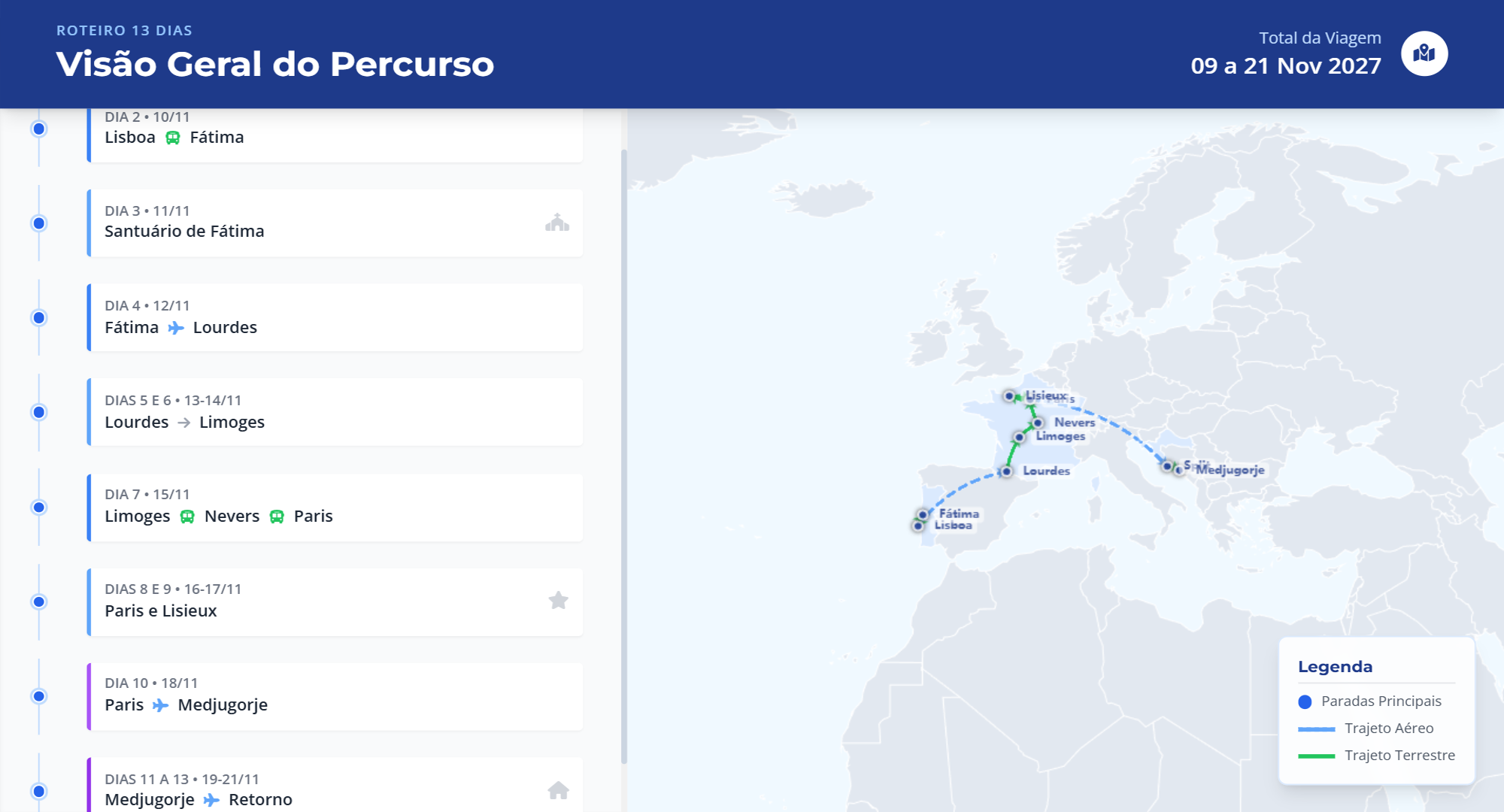Screen dimensions: 1504x812
Task: Open the Dias 5 e 6 Lourdes–Limoges card
Action: [x=335, y=412]
